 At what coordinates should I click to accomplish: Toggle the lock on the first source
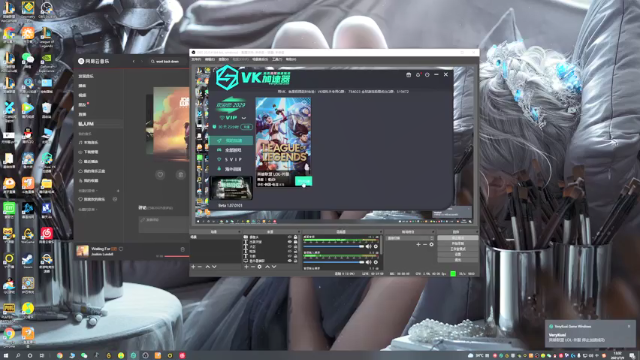[296, 237]
